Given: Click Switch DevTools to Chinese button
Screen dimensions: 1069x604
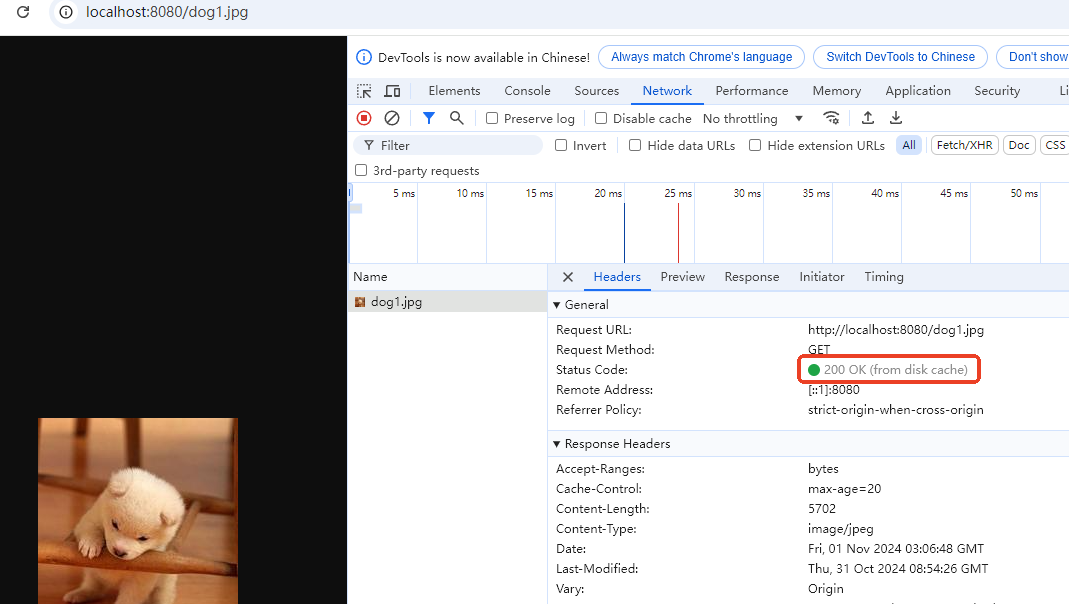Looking at the screenshot, I should [x=900, y=57].
